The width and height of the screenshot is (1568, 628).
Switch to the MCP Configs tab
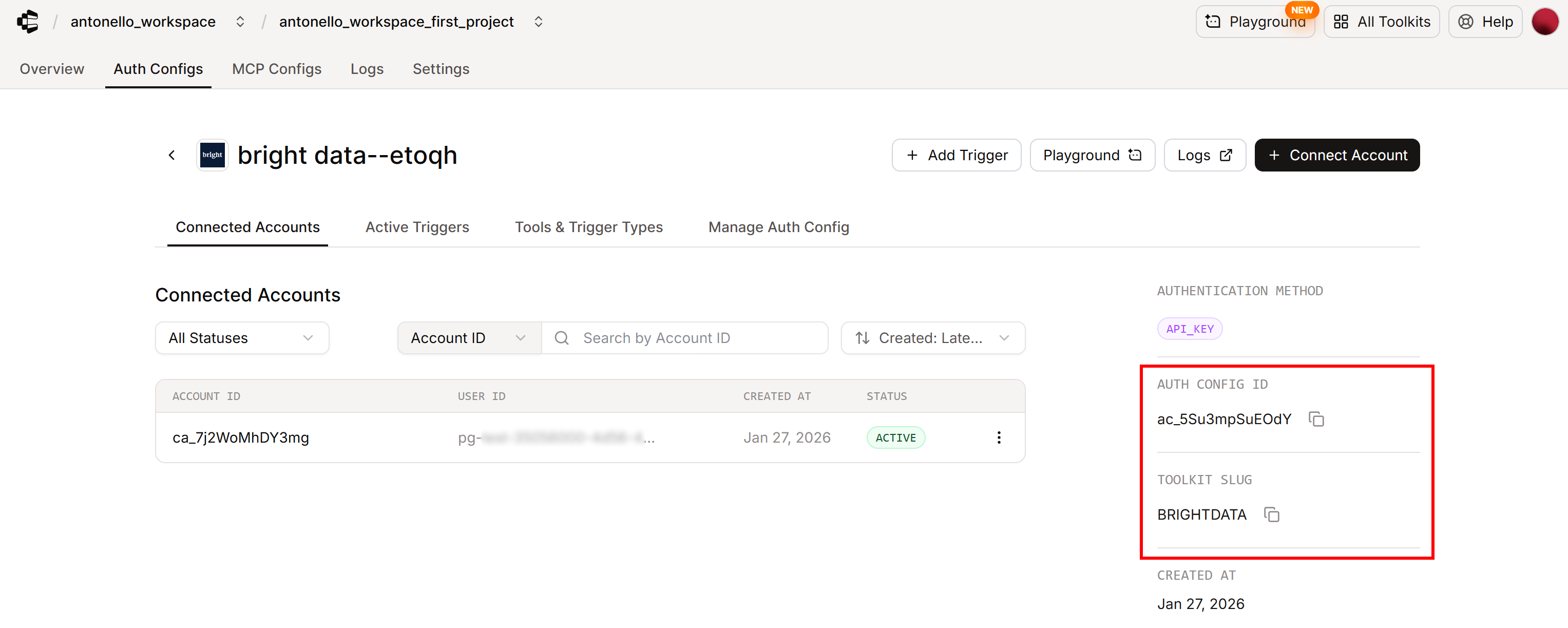[276, 69]
